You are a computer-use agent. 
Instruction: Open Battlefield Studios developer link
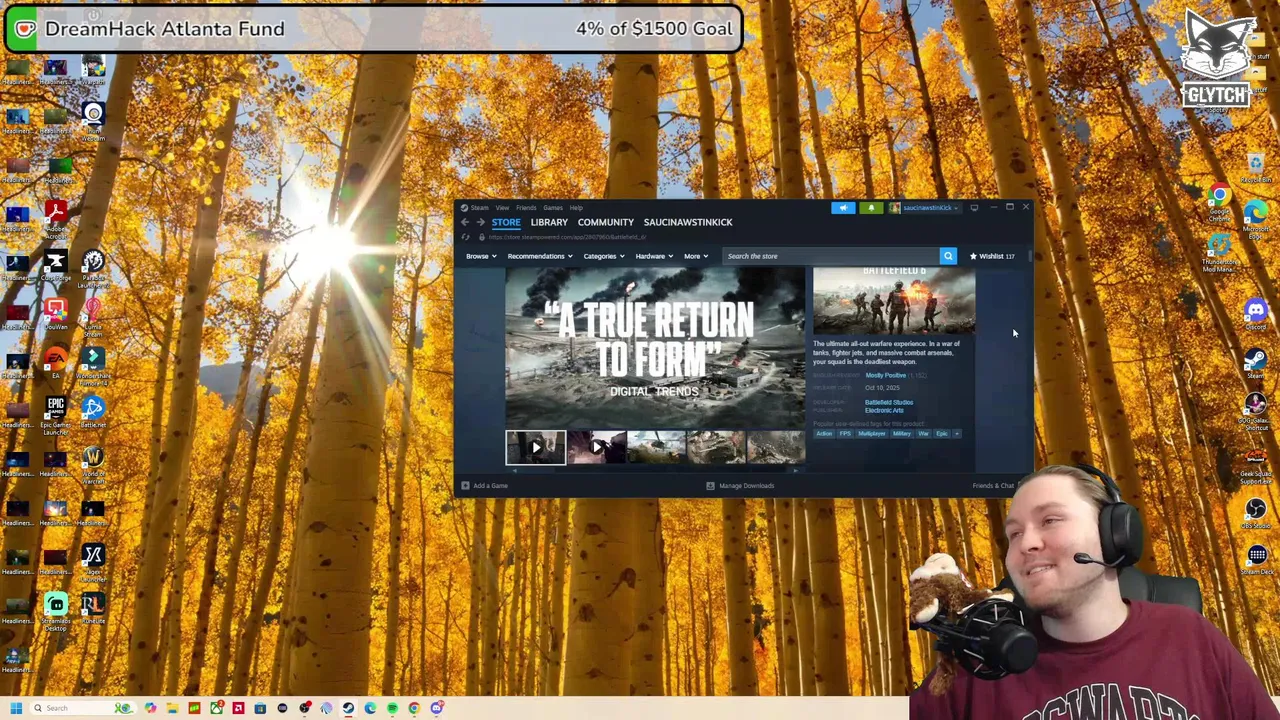tap(889, 402)
